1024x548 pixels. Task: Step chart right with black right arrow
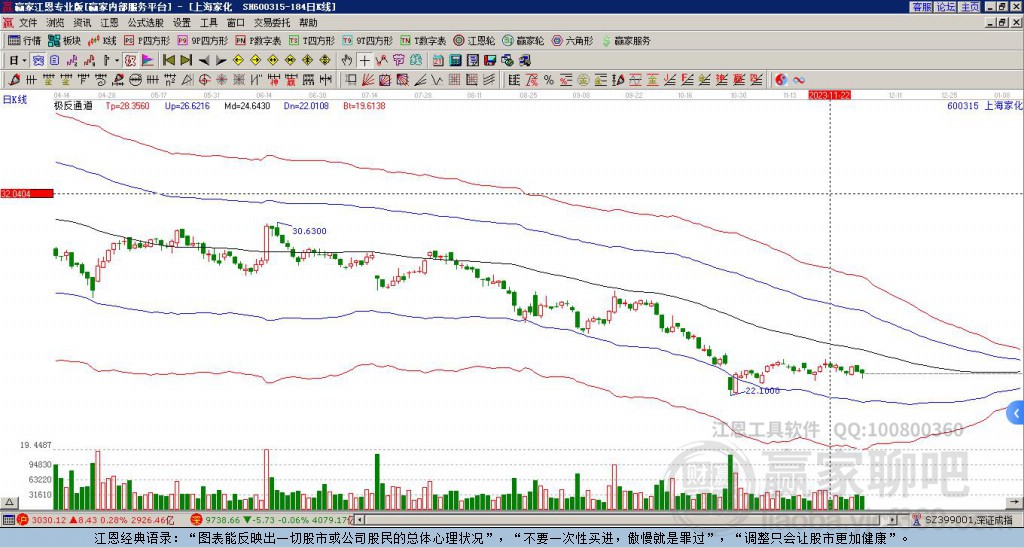pos(221,61)
